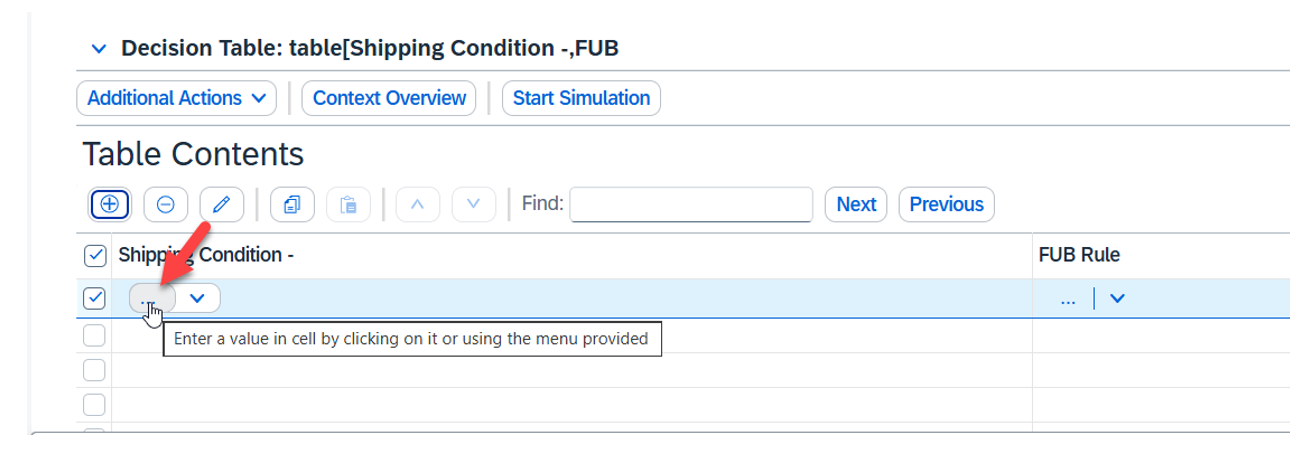Click the Move Row Up arrow

tap(418, 204)
